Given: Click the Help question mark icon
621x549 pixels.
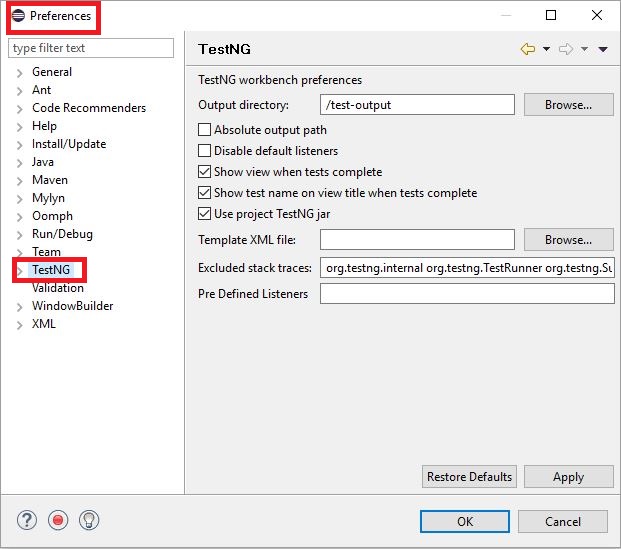Looking at the screenshot, I should coord(27,520).
